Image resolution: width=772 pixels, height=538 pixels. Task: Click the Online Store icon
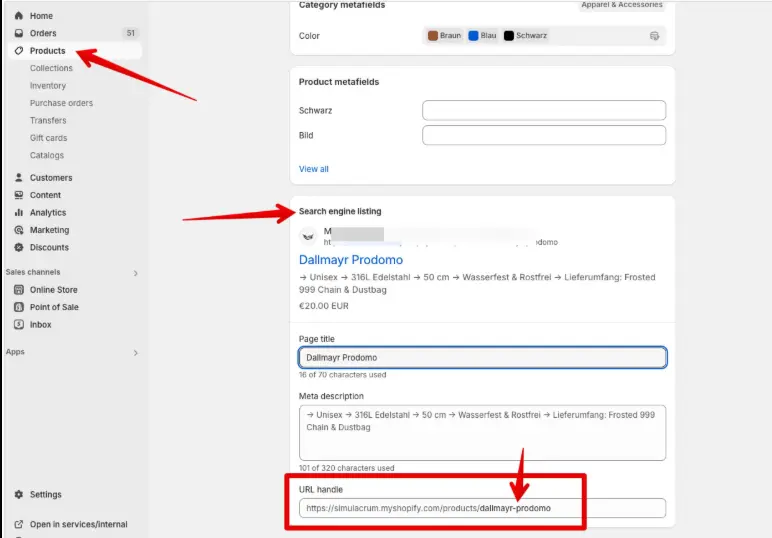coord(19,289)
